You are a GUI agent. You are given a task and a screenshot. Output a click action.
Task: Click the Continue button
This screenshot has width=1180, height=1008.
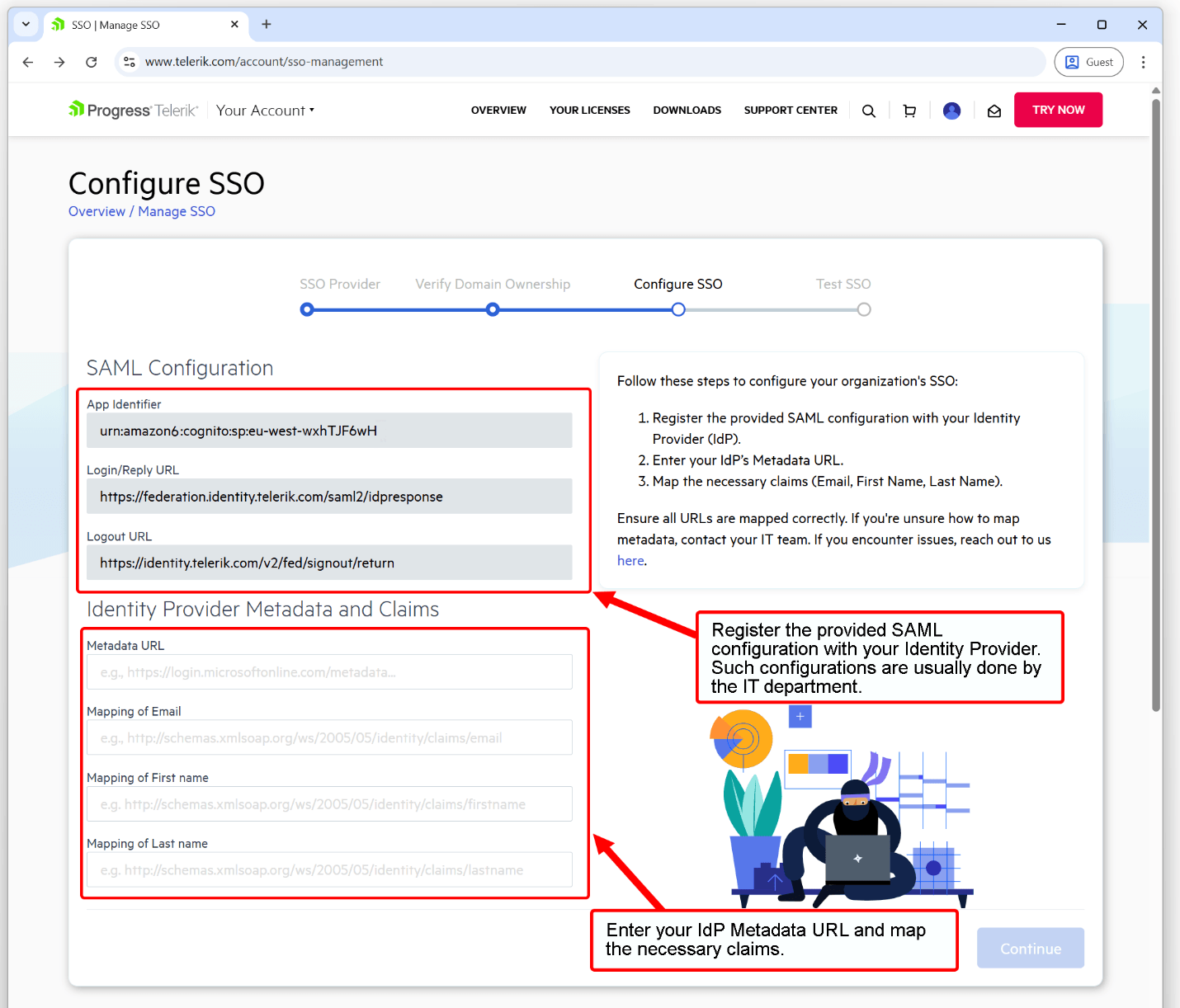pyautogui.click(x=1031, y=949)
